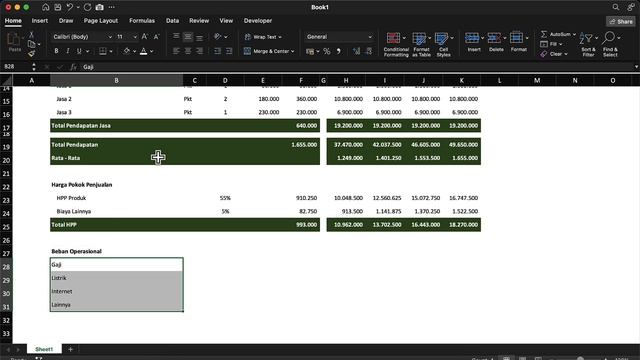Toggle Underline formatting

79,51
